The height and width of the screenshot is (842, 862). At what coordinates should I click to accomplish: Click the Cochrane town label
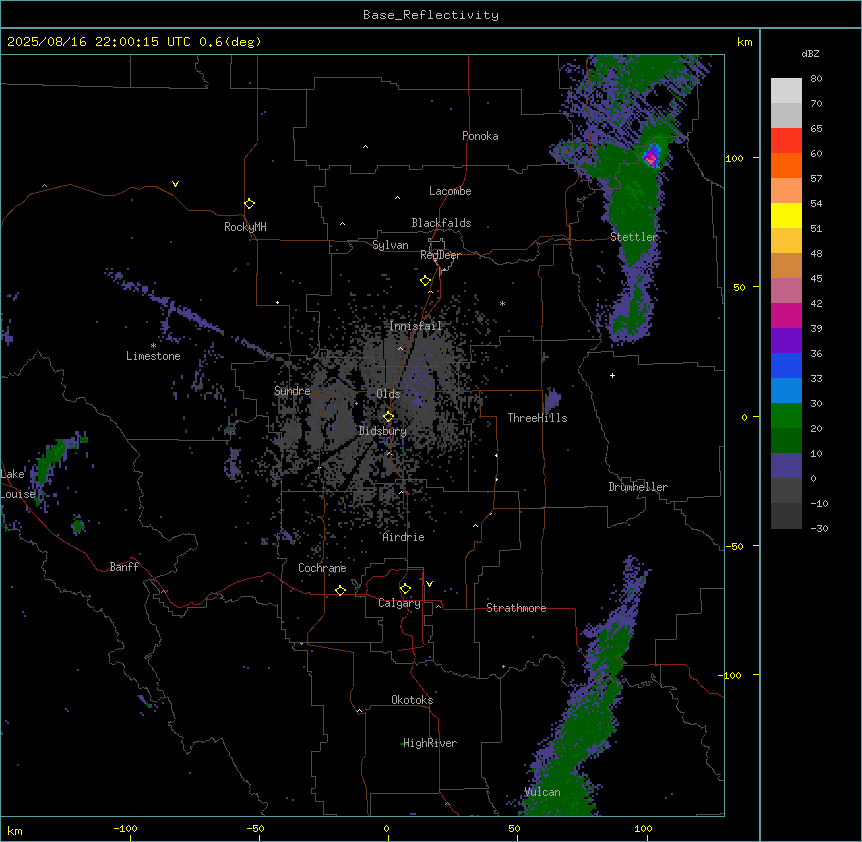coord(322,568)
